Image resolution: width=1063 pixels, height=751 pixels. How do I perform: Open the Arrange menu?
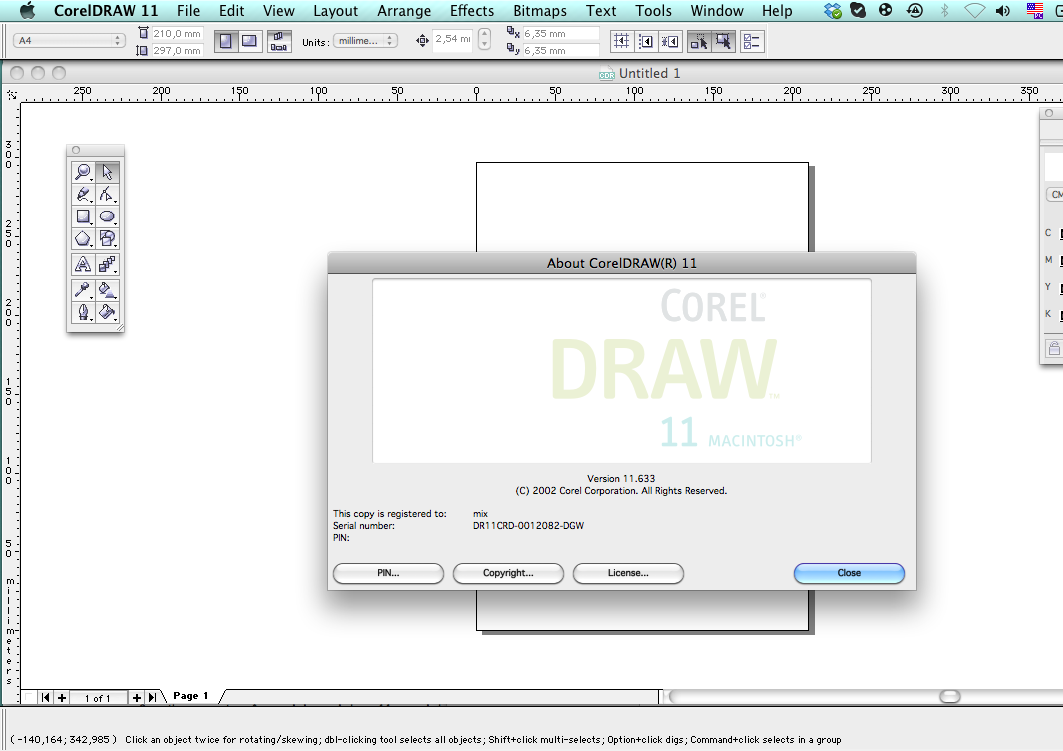[x=404, y=11]
